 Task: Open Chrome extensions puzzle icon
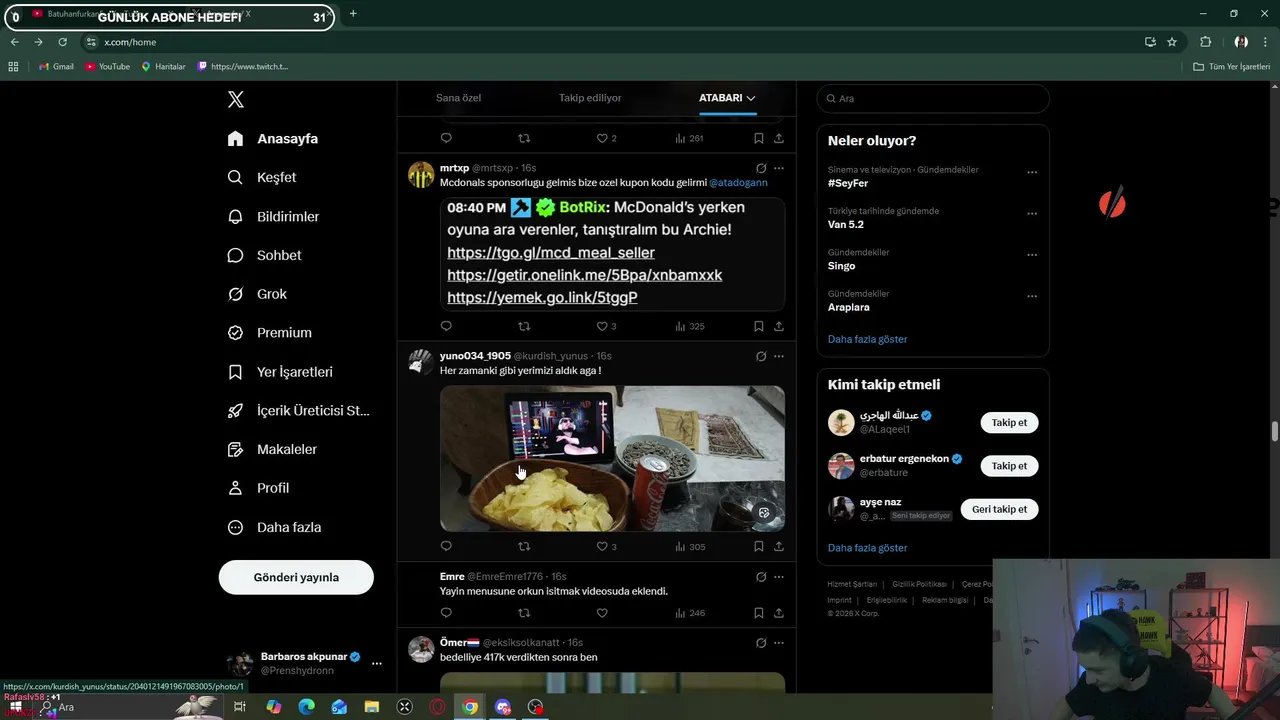tap(1205, 42)
